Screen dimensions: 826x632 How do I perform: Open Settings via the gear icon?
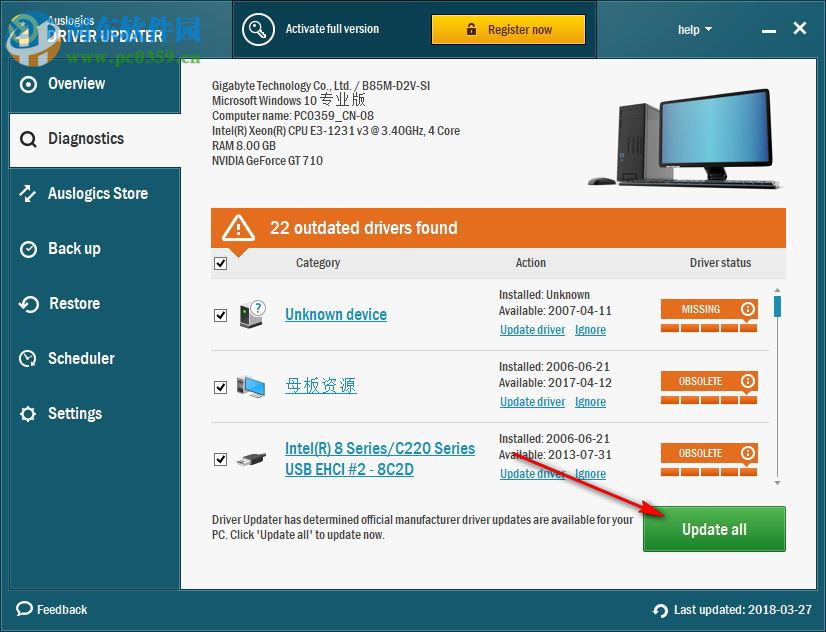(x=27, y=413)
